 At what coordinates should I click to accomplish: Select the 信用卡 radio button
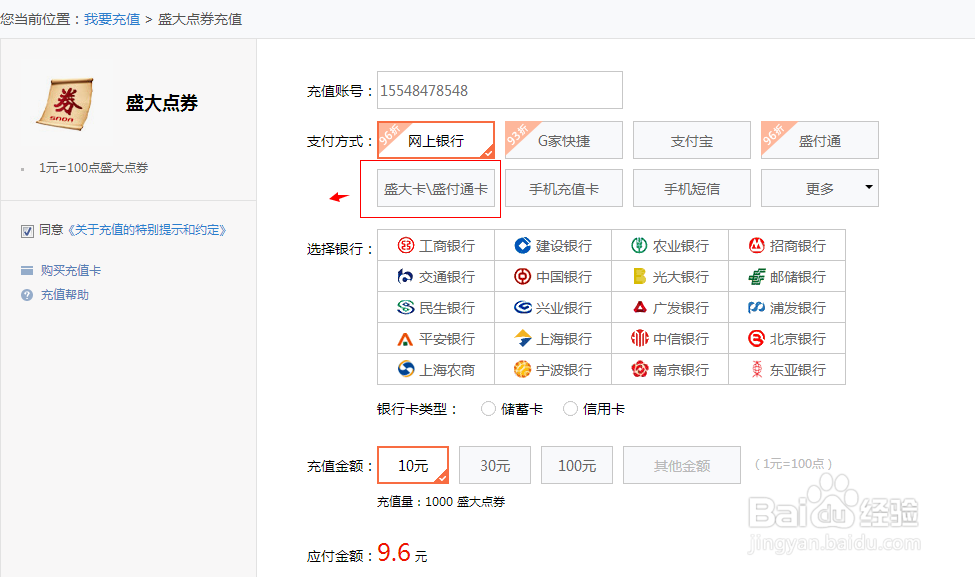(x=570, y=409)
